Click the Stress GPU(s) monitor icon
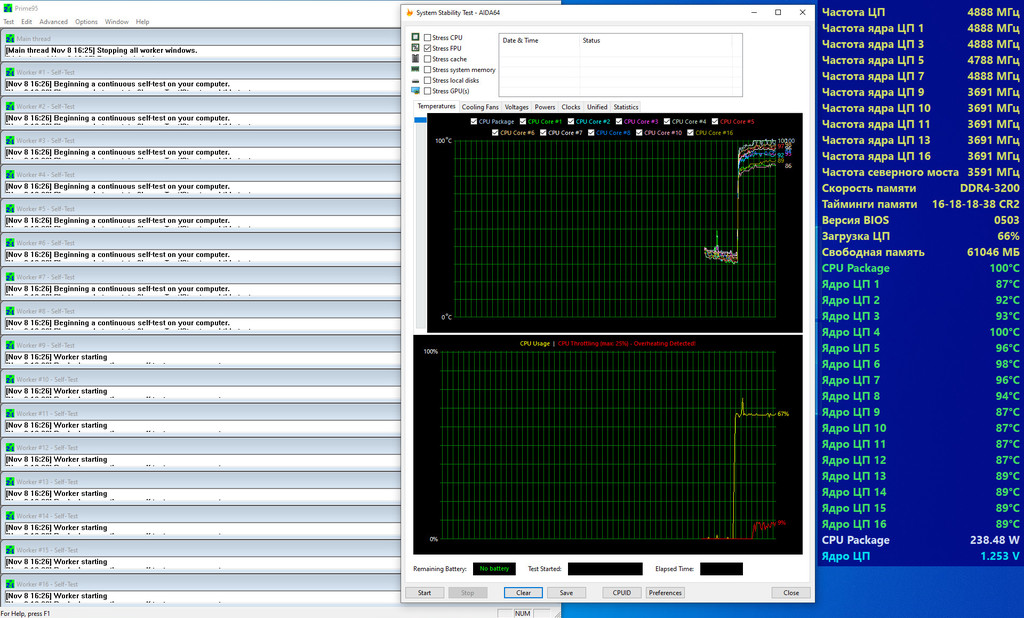1024x618 pixels. 415,91
